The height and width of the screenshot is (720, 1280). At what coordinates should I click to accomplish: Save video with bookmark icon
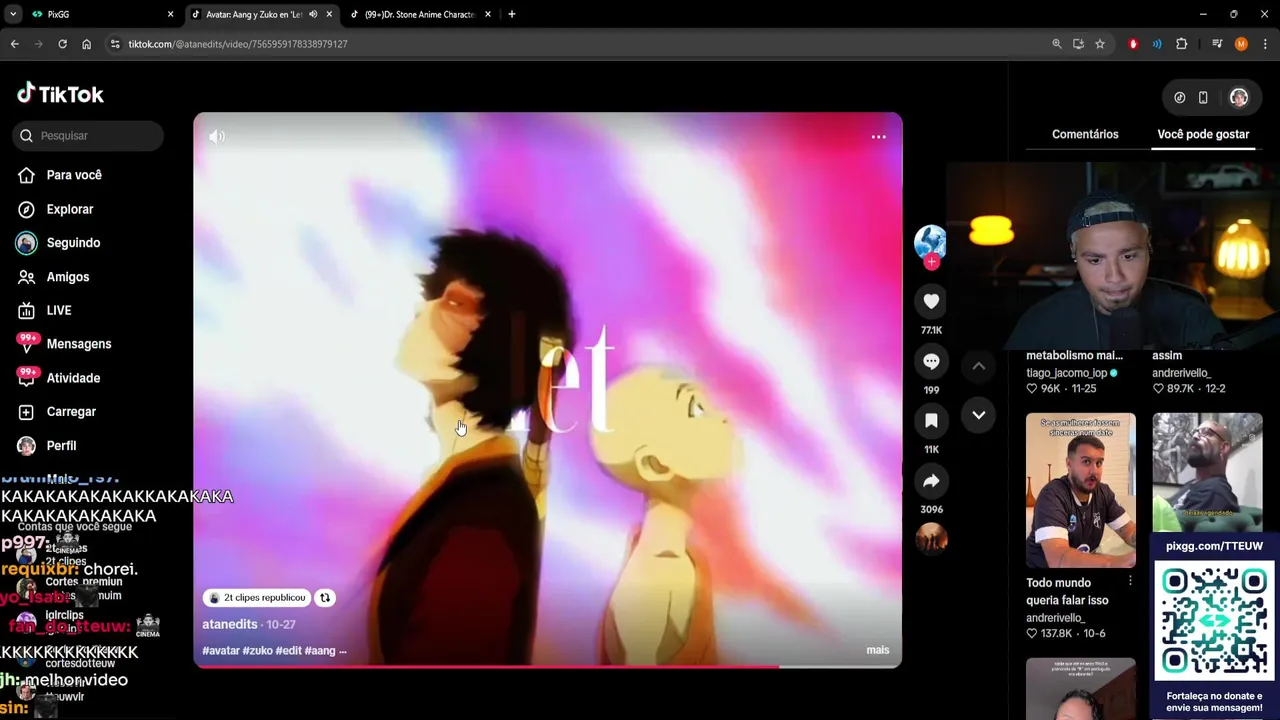(931, 421)
